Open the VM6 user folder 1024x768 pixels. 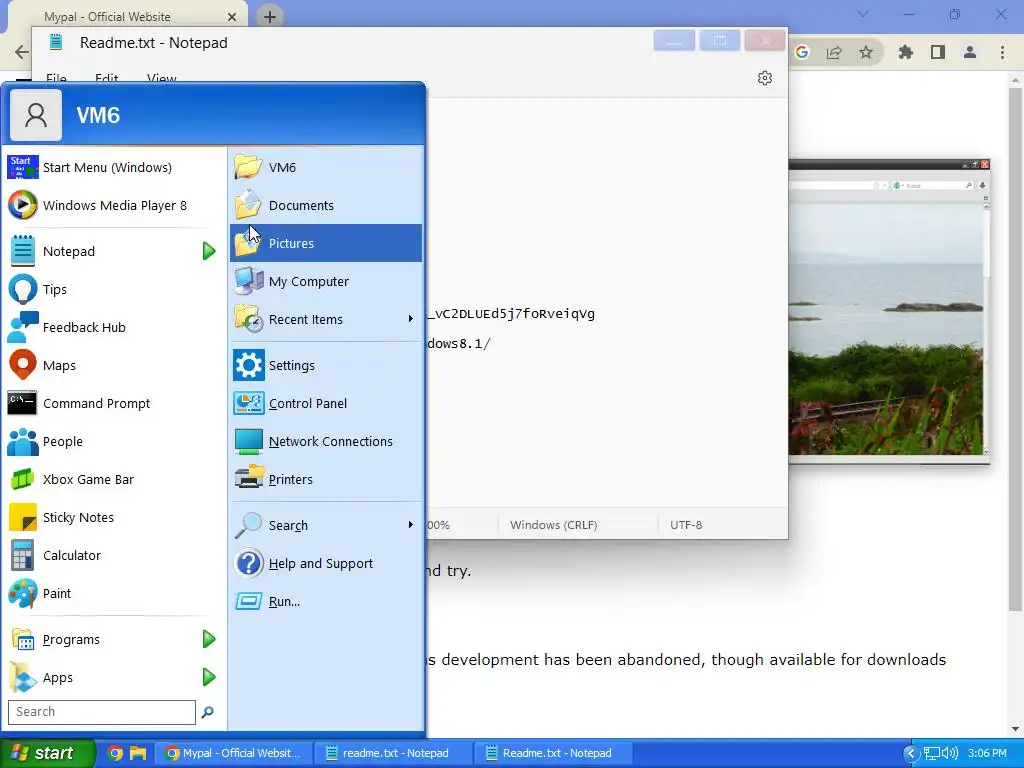[x=326, y=167]
